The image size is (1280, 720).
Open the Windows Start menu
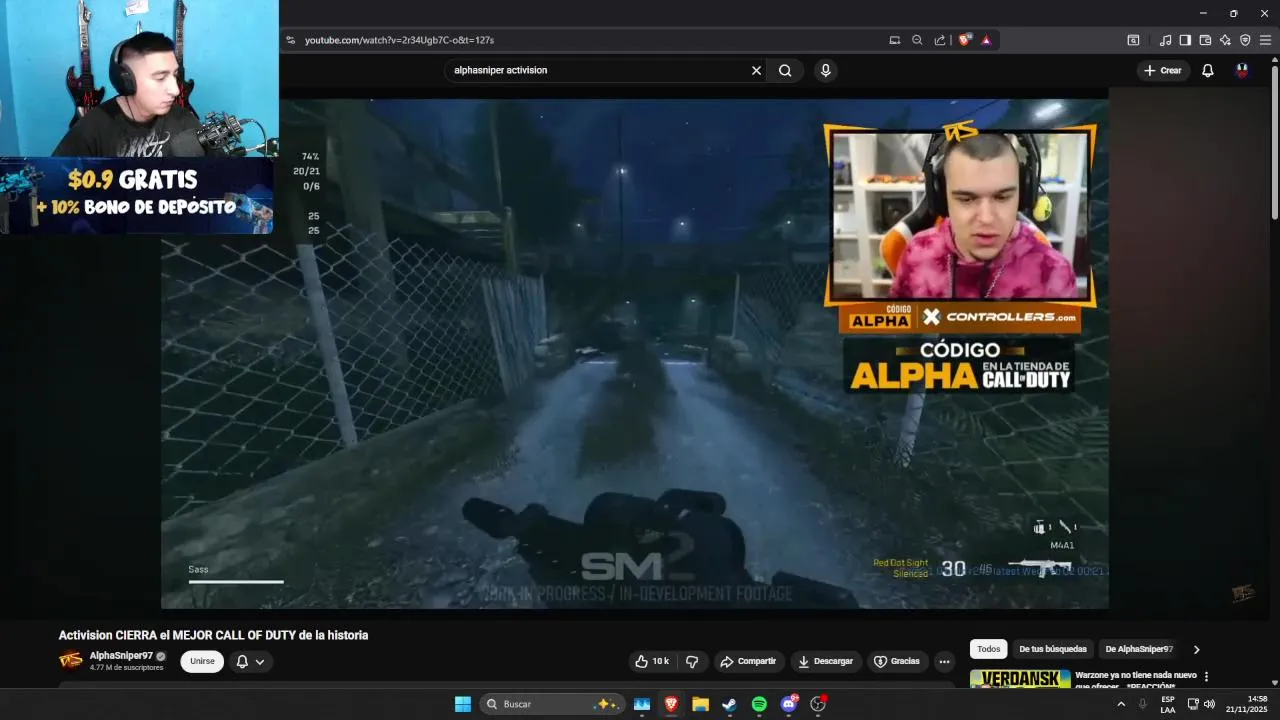click(x=463, y=704)
